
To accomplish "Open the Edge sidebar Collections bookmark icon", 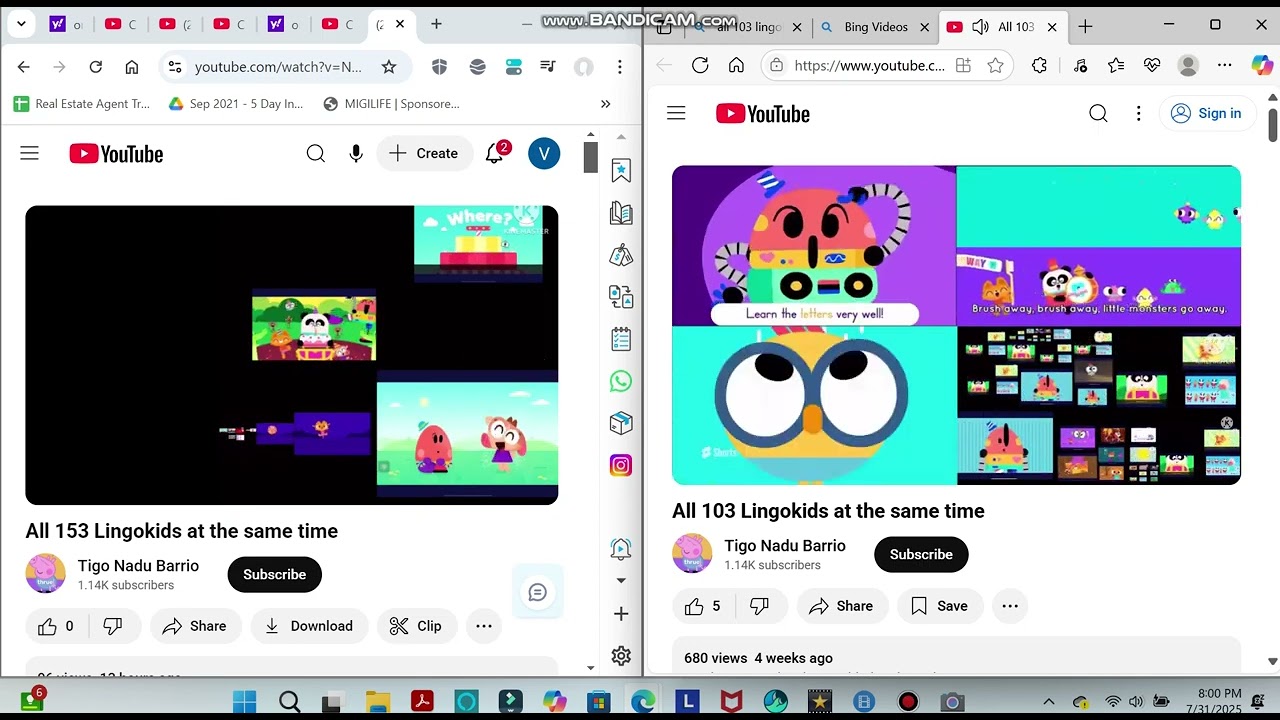I will (621, 171).
